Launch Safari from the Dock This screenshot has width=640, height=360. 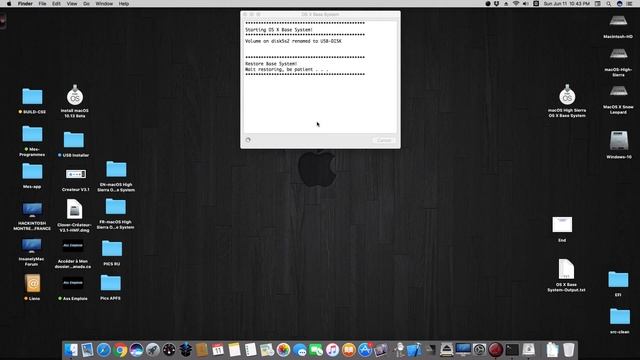pyautogui.click(x=104, y=350)
